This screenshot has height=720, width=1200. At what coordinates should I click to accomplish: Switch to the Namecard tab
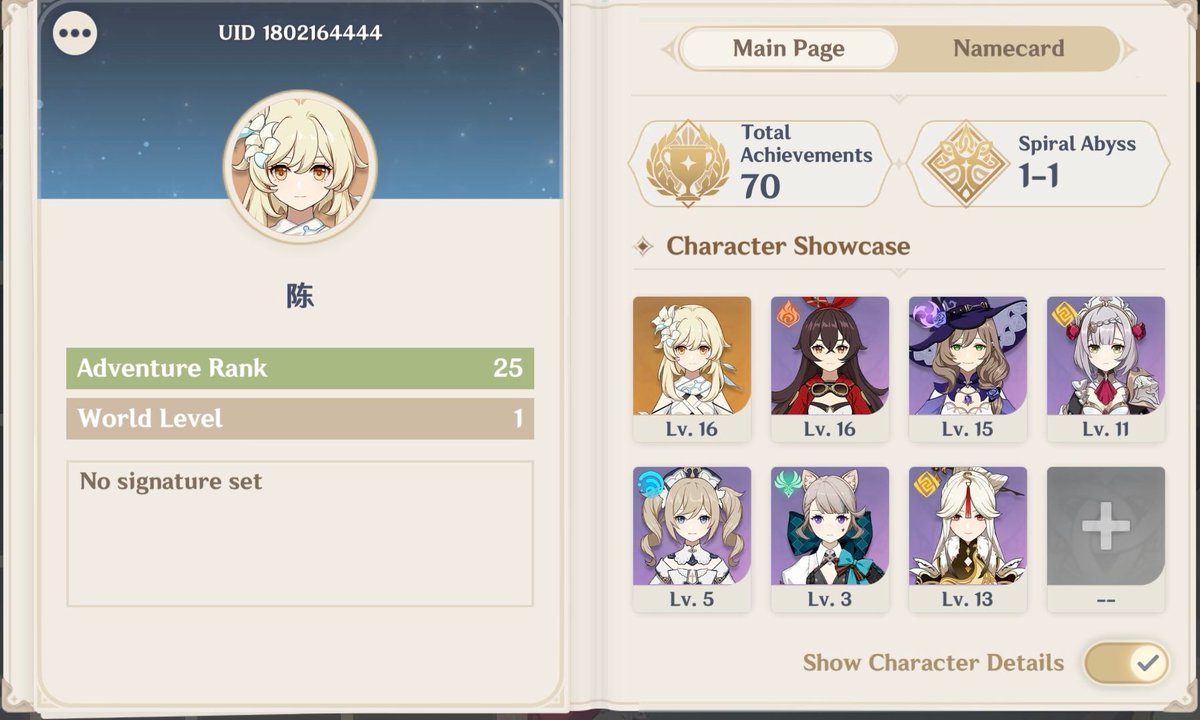pyautogui.click(x=1008, y=48)
